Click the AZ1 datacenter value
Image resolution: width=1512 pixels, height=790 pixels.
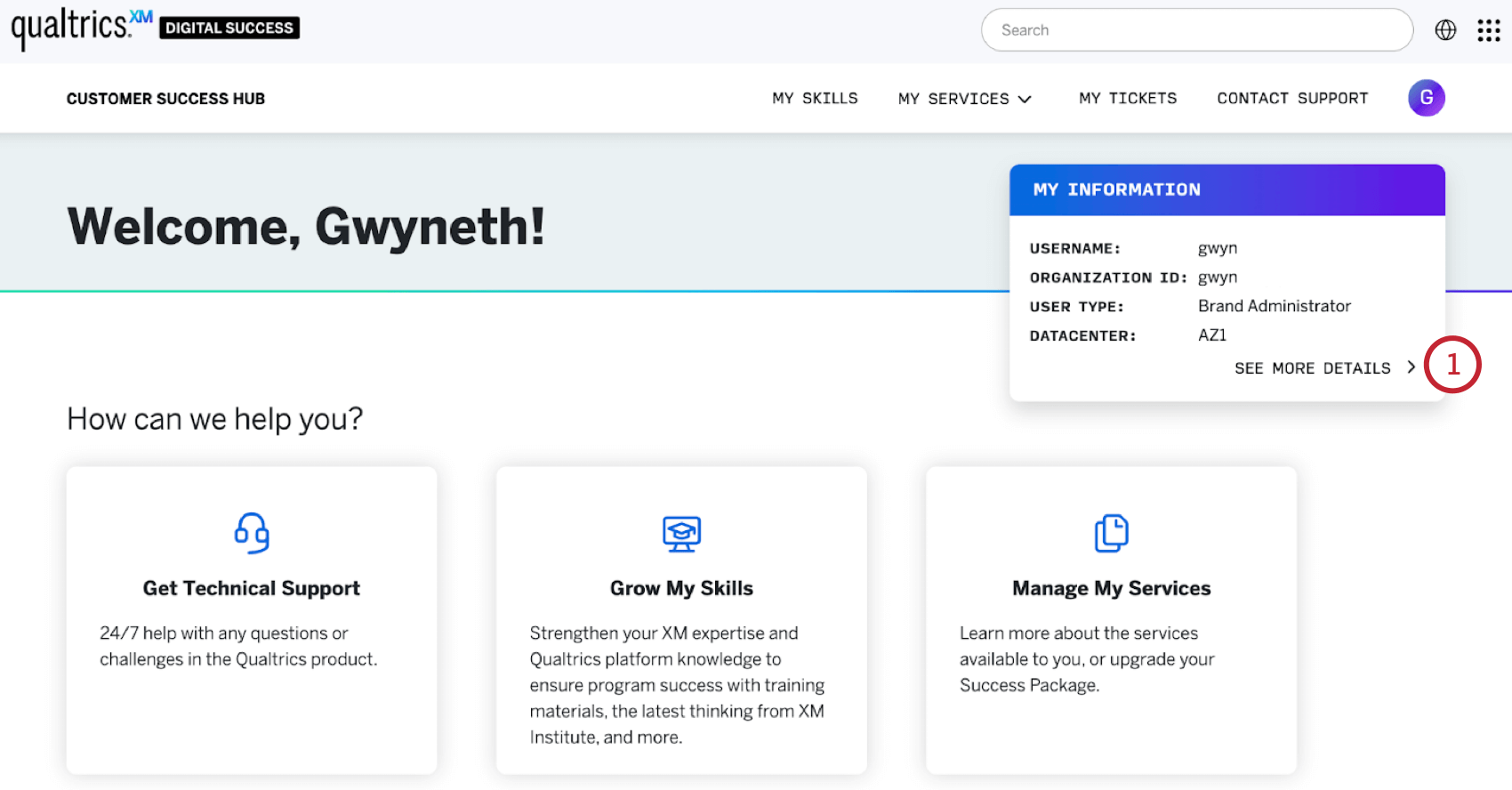pos(1212,335)
